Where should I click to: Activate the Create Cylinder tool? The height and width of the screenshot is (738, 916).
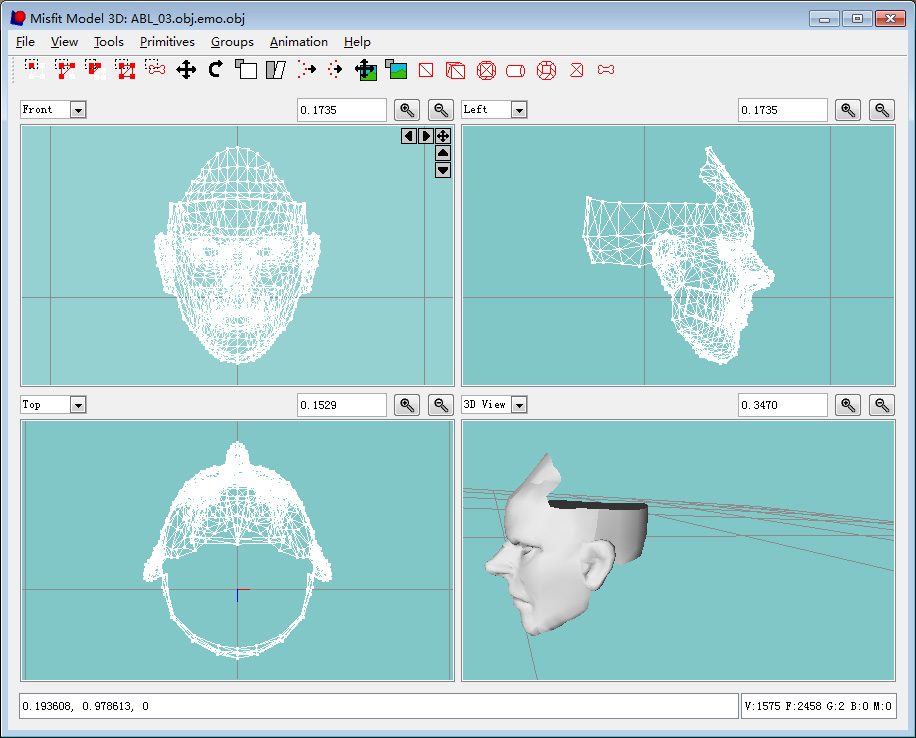click(x=516, y=70)
